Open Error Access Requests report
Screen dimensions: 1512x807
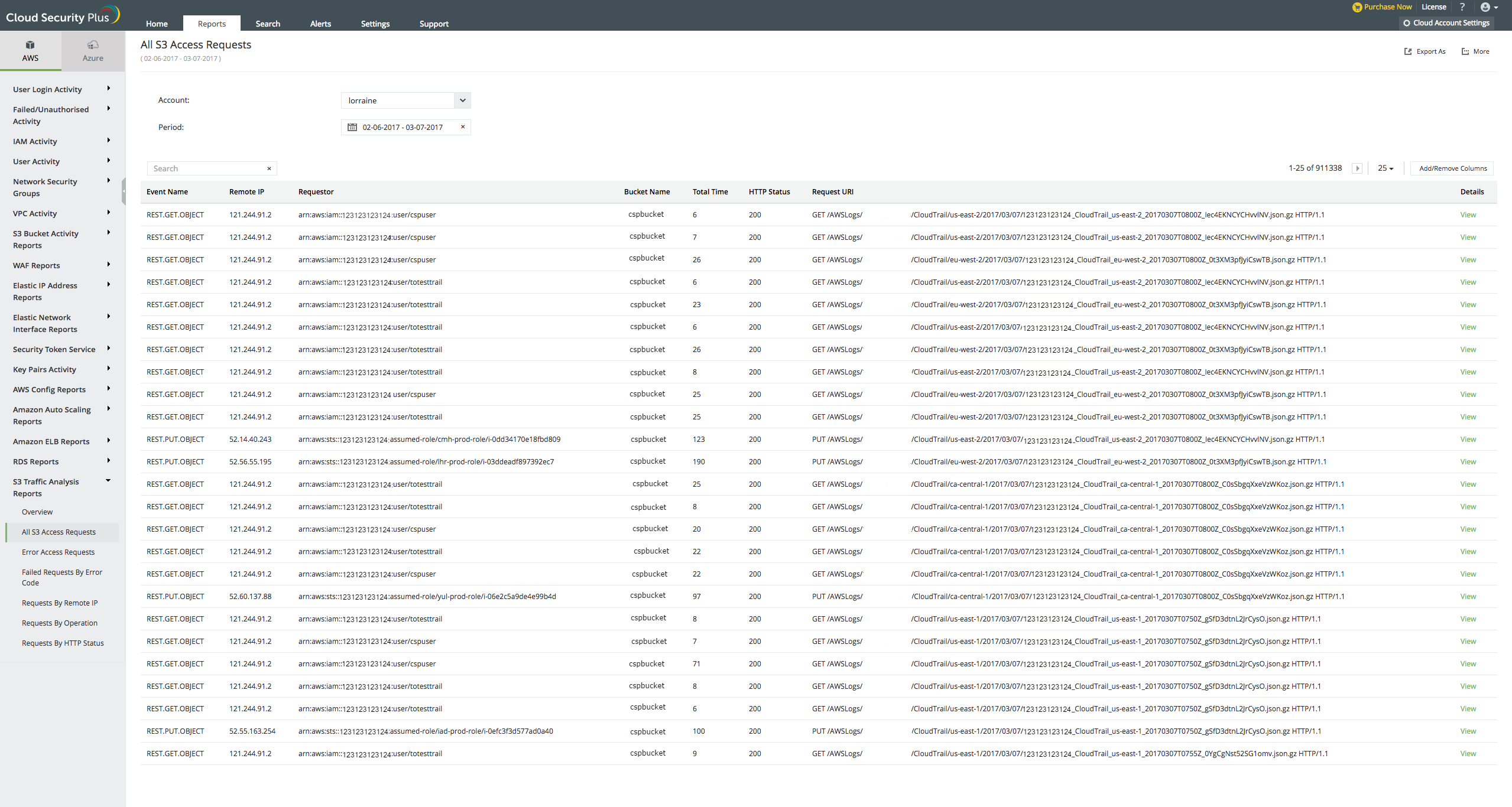point(58,552)
